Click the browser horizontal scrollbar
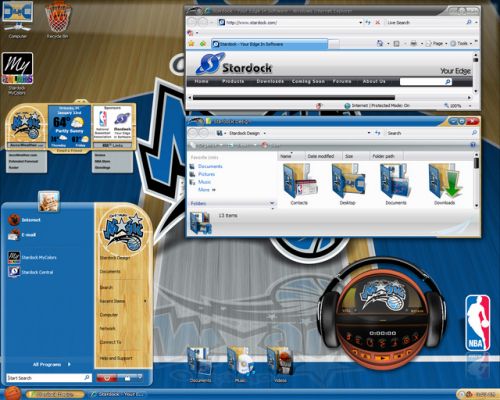The height and width of the screenshot is (400, 500). pyautogui.click(x=294, y=98)
